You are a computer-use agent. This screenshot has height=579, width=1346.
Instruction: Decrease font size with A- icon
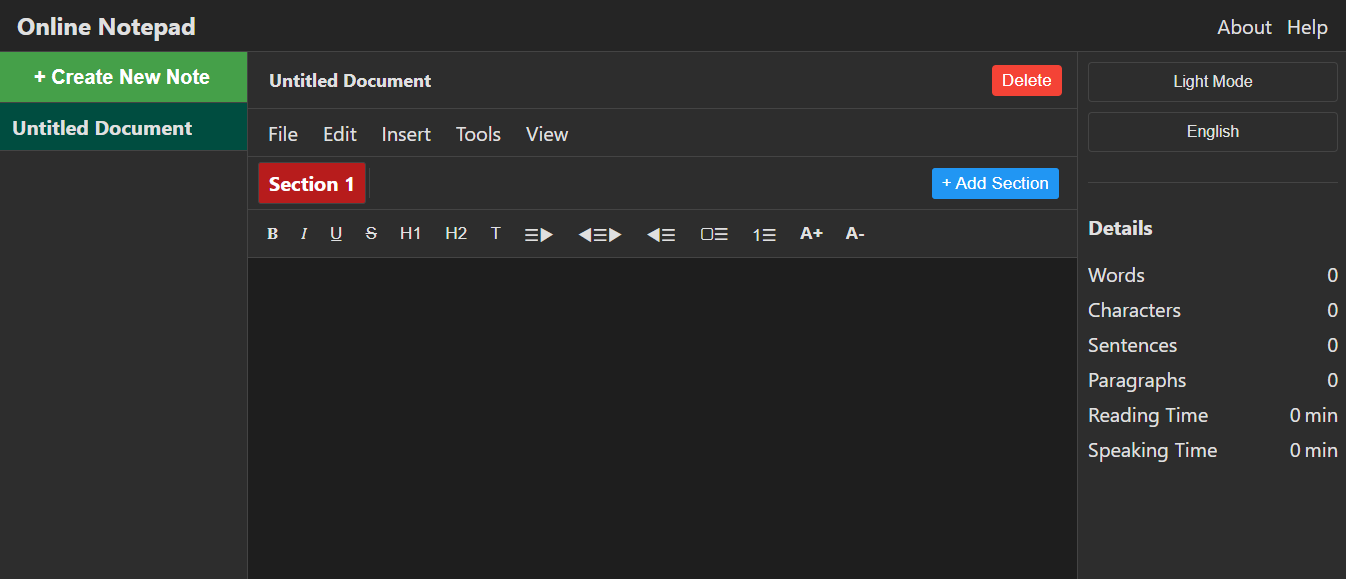pyautogui.click(x=855, y=233)
